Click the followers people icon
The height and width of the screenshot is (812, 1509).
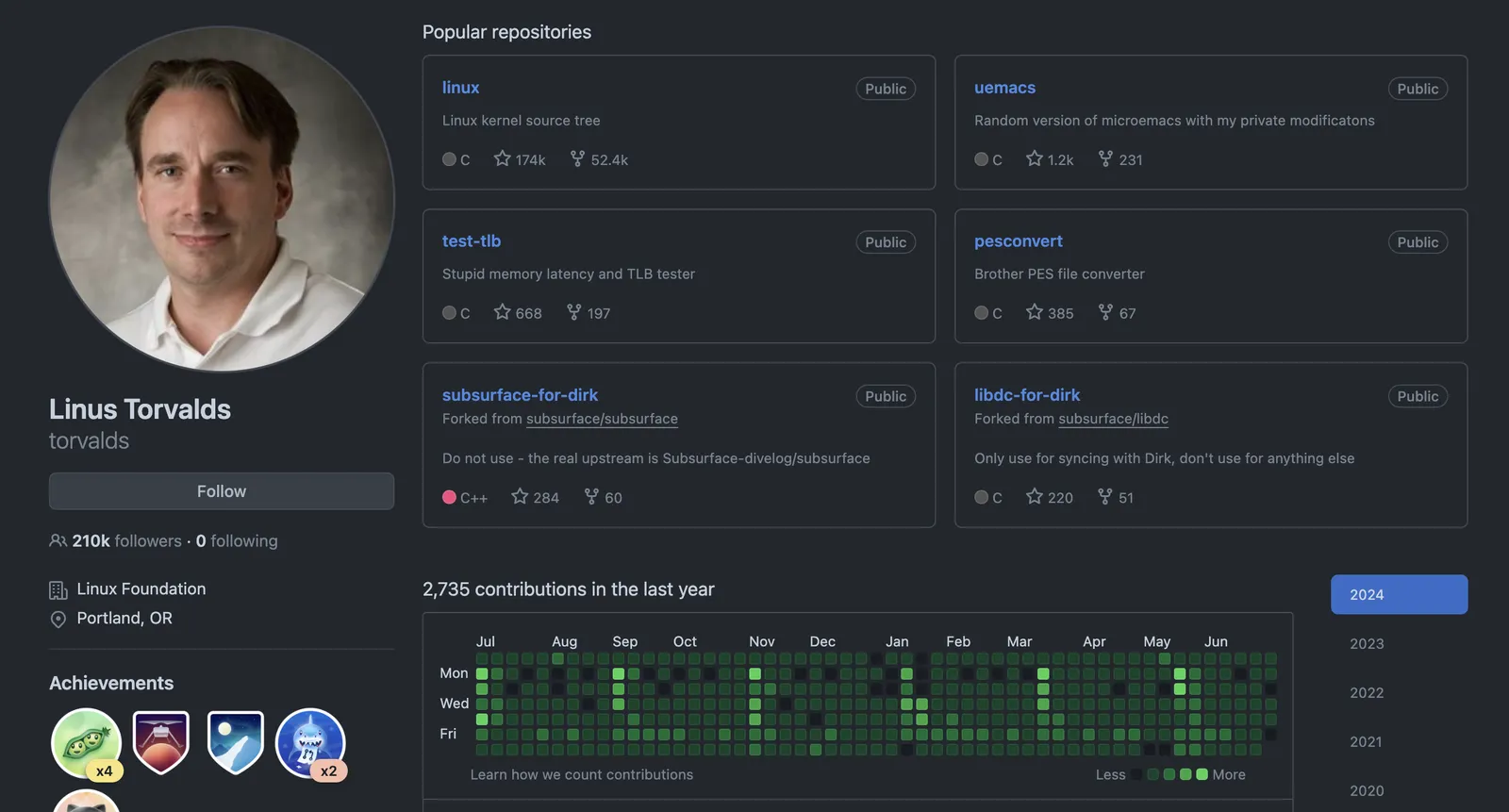tap(58, 541)
